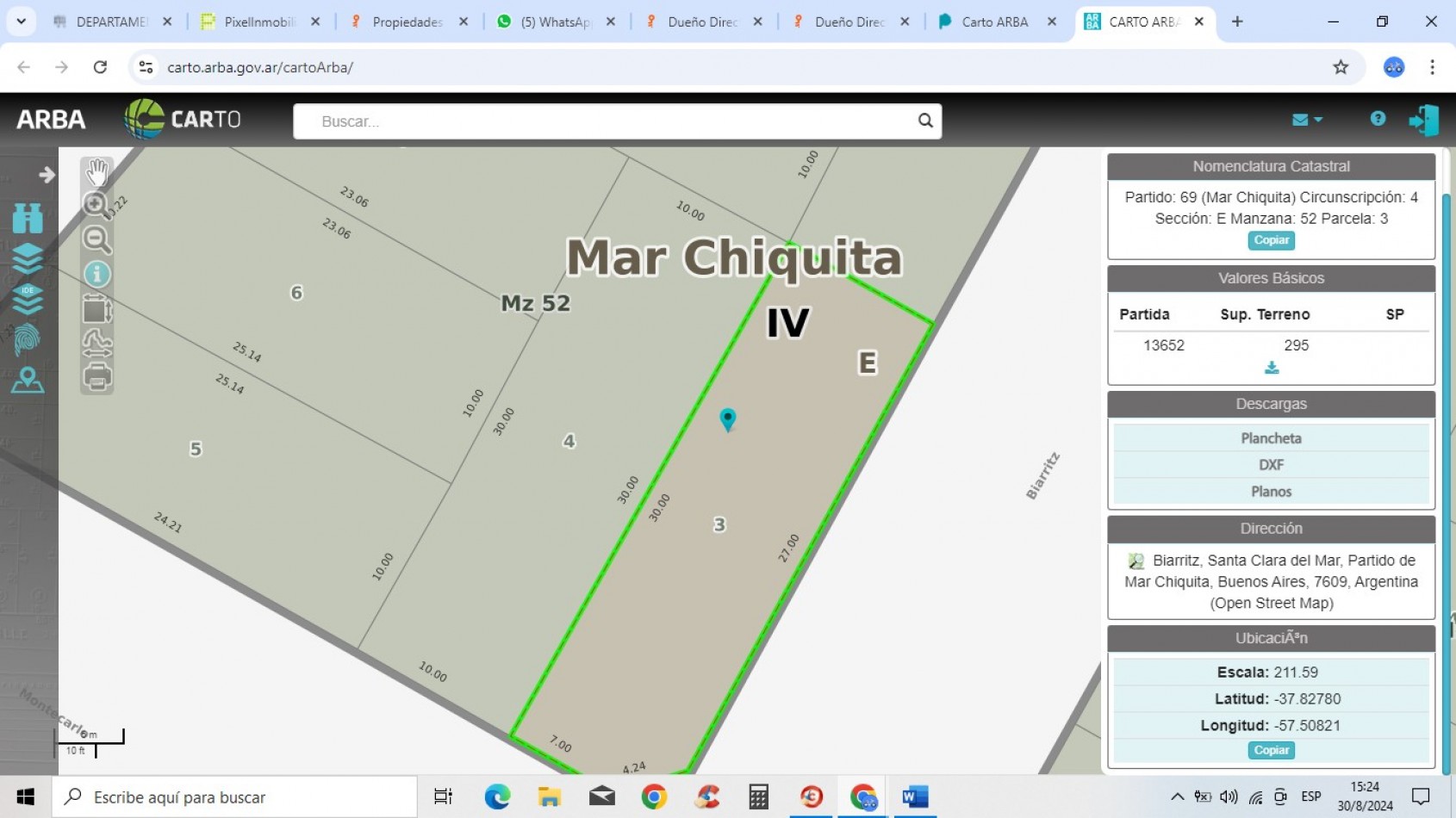Click the Windows taskbar search box
Image resolution: width=1456 pixels, height=818 pixels.
pos(234,797)
